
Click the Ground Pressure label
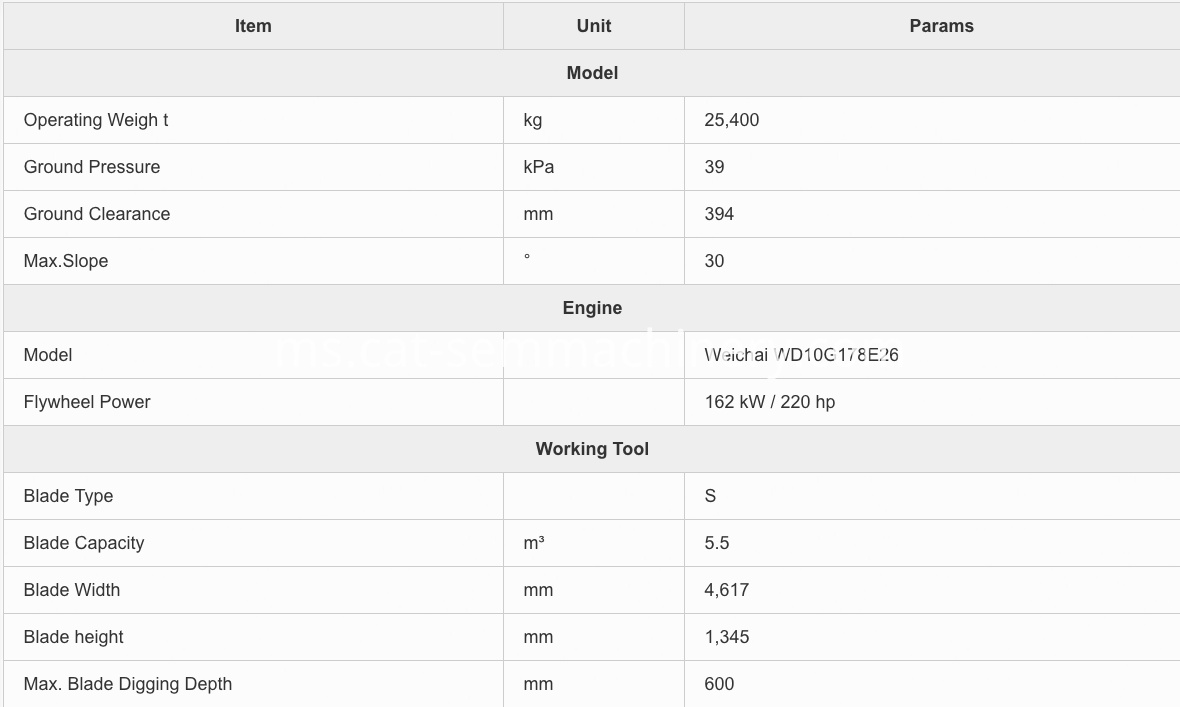[92, 167]
